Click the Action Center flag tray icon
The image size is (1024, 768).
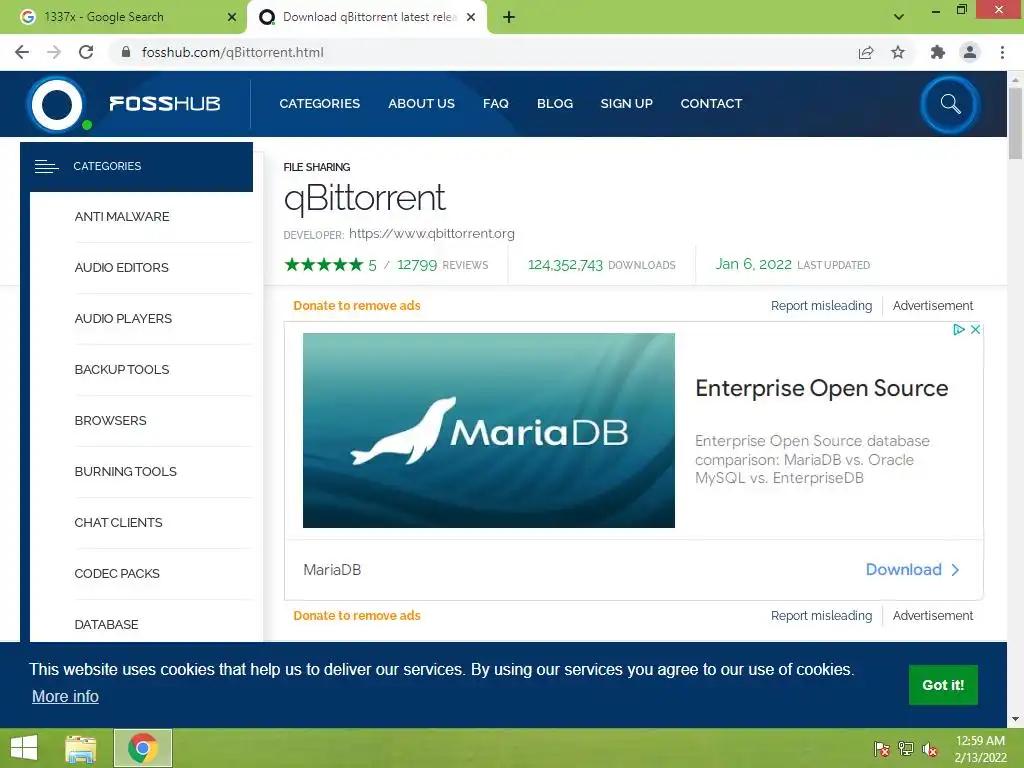(x=882, y=749)
